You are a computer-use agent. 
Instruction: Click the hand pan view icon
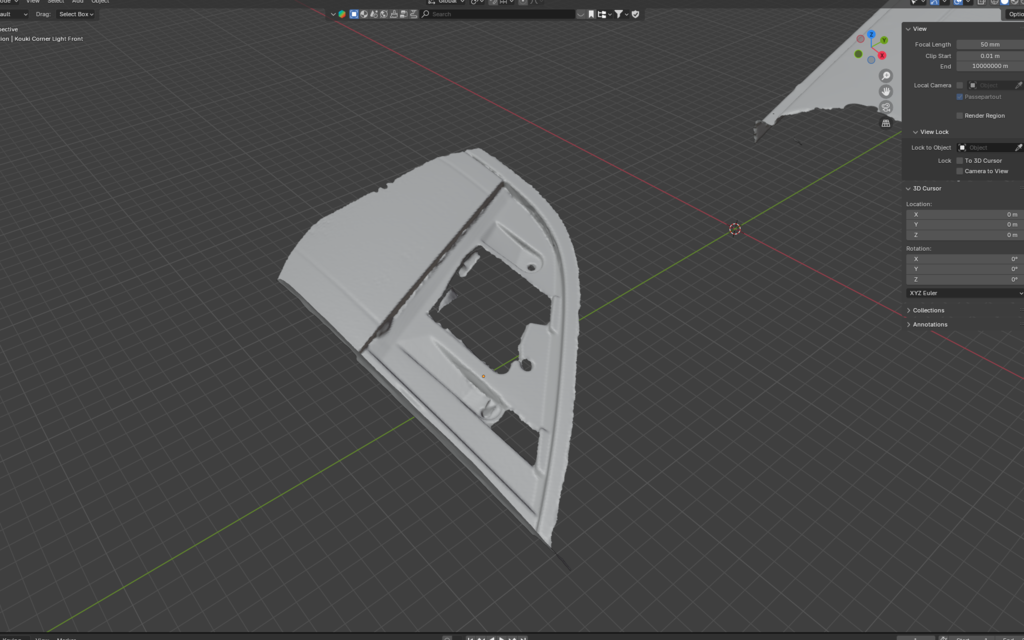point(886,91)
